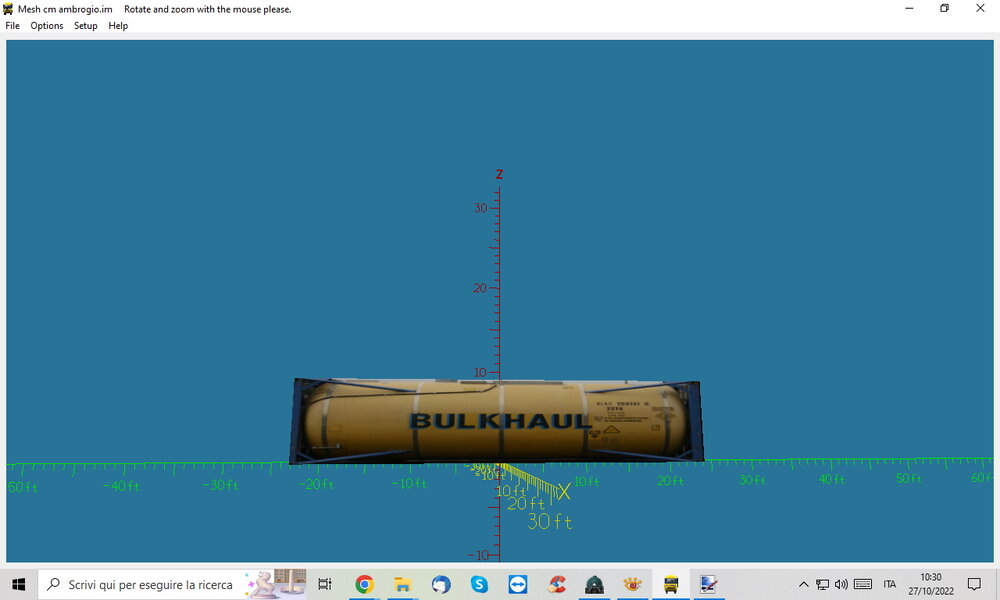Open the File menu
The image size is (1000, 600).
pyautogui.click(x=12, y=26)
